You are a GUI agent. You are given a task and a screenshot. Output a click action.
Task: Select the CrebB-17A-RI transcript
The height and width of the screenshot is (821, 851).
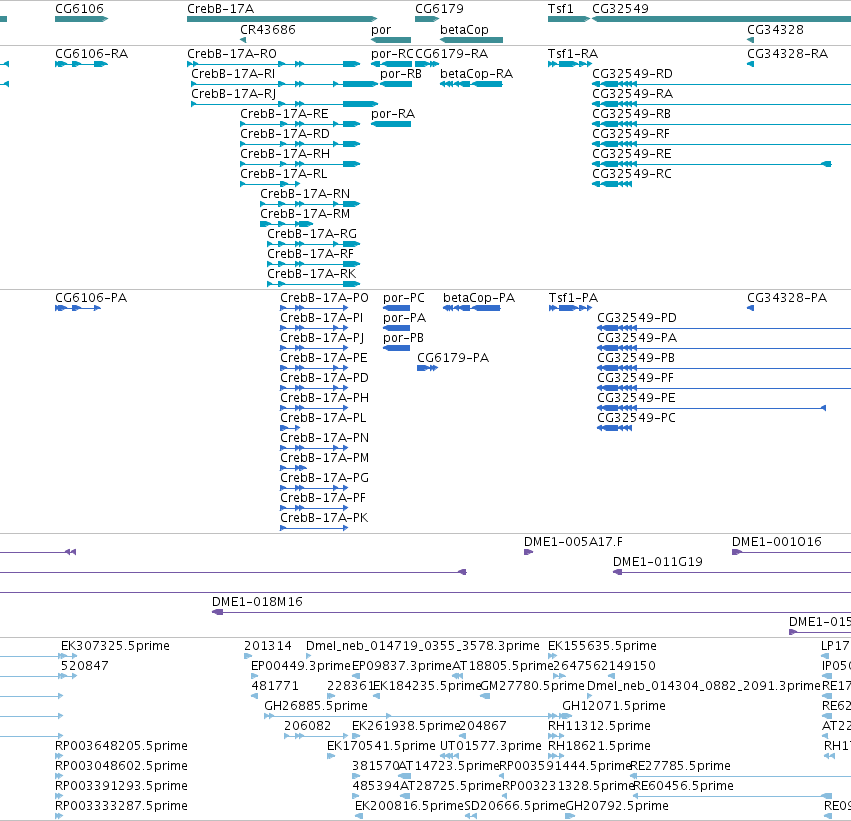(x=284, y=84)
